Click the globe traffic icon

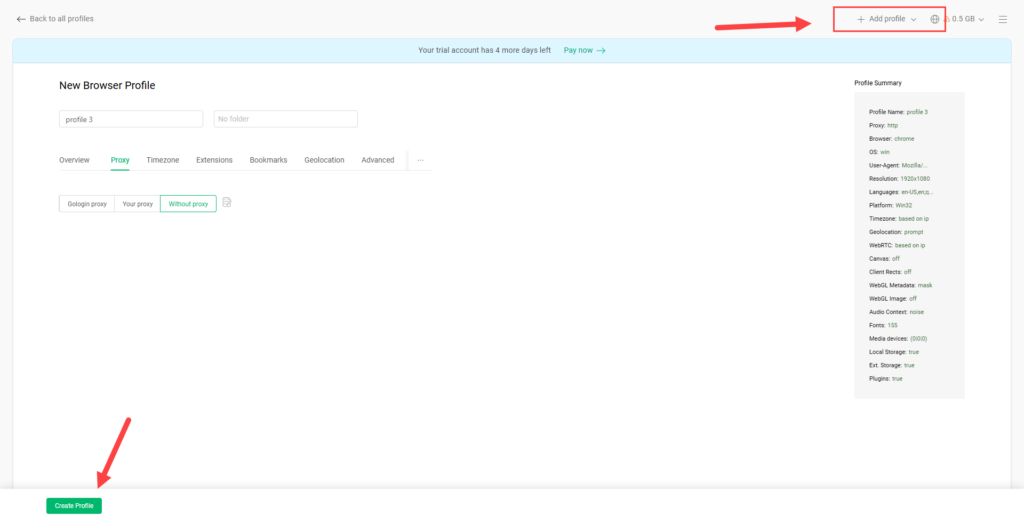pos(935,19)
